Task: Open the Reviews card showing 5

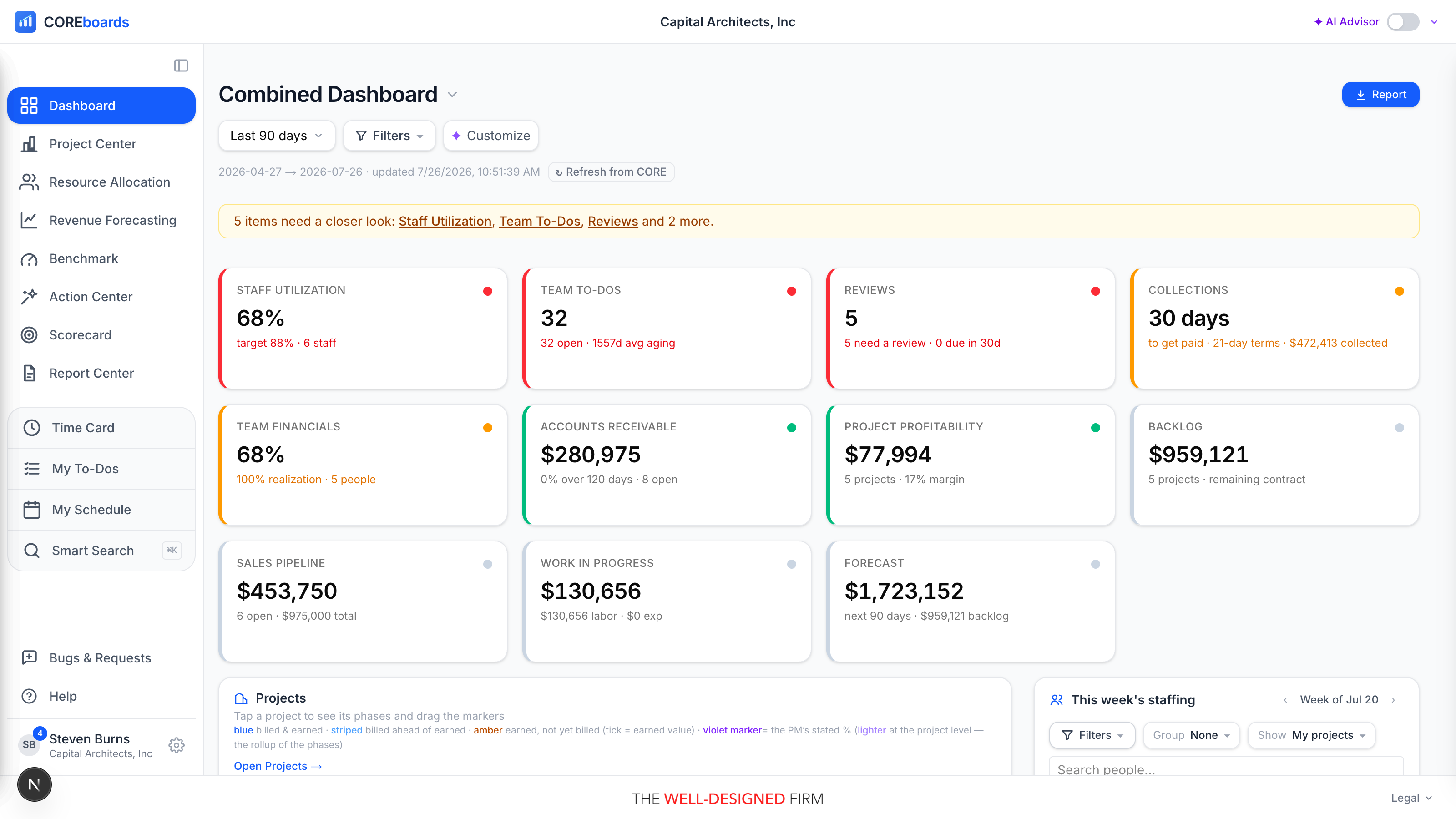Action: (971, 329)
